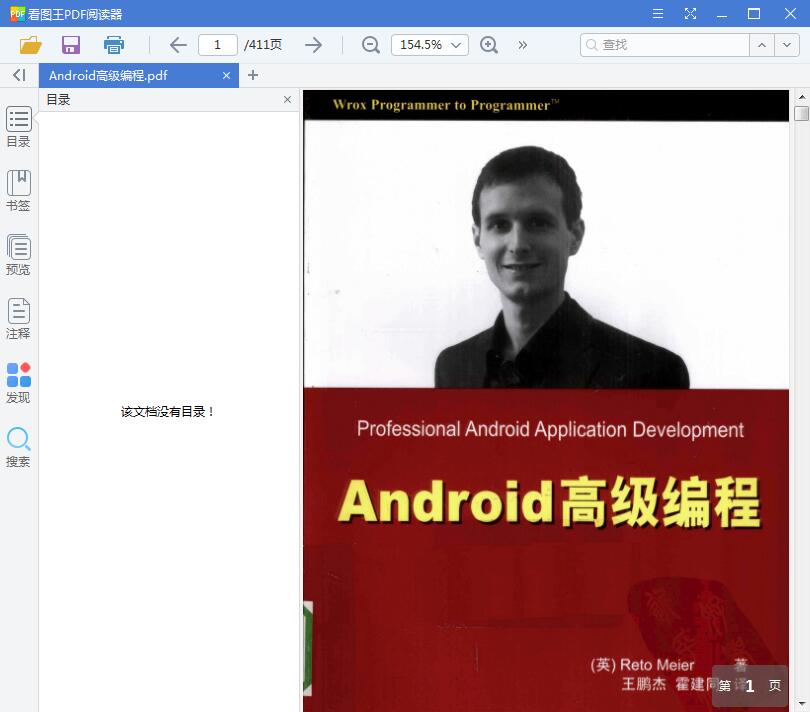Switch to the 预览 preview panel
Screen dimensions: 810x712
(18, 253)
